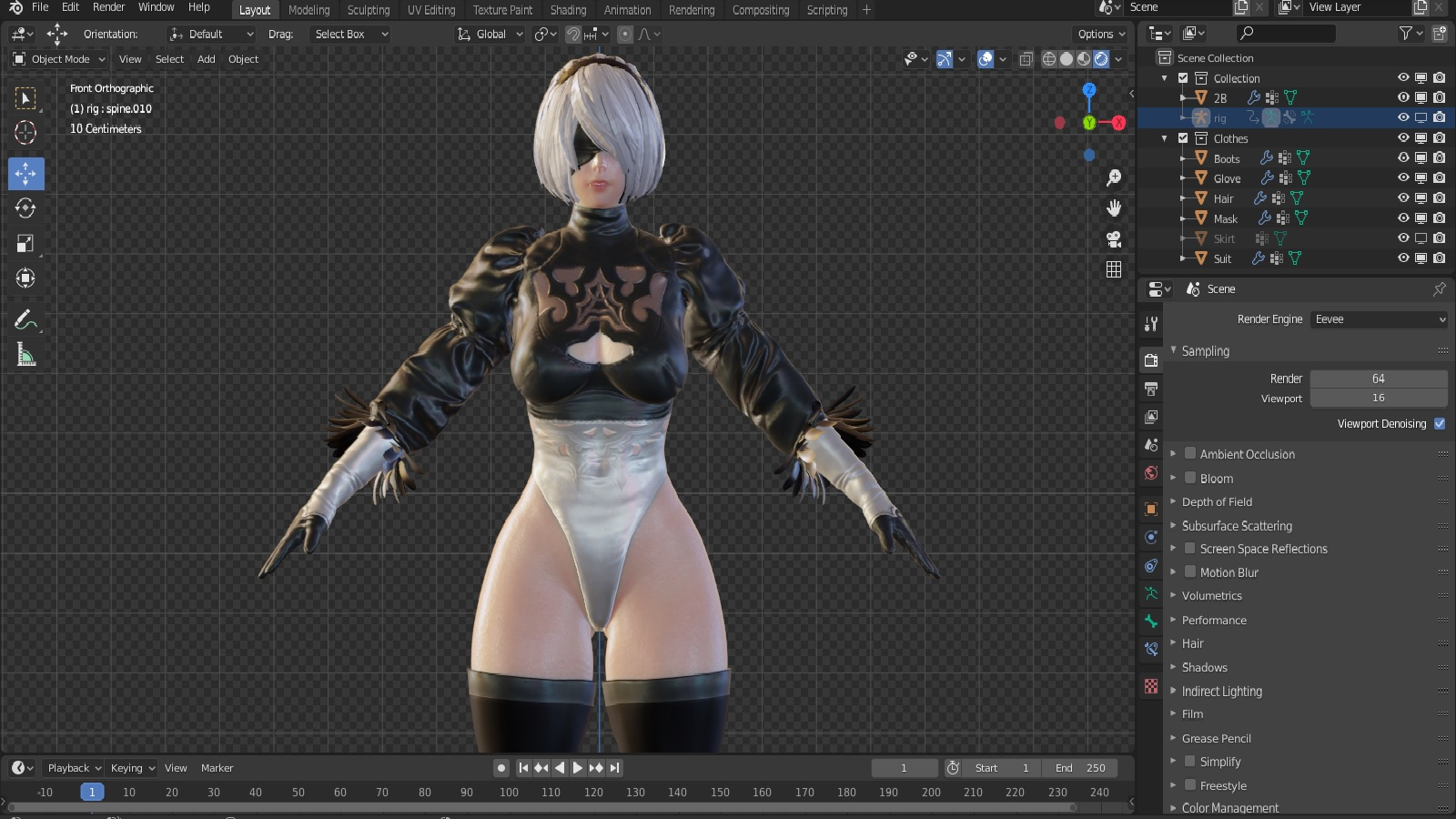The height and width of the screenshot is (819, 1456).
Task: Open the Object properties tab
Action: (x=1151, y=509)
